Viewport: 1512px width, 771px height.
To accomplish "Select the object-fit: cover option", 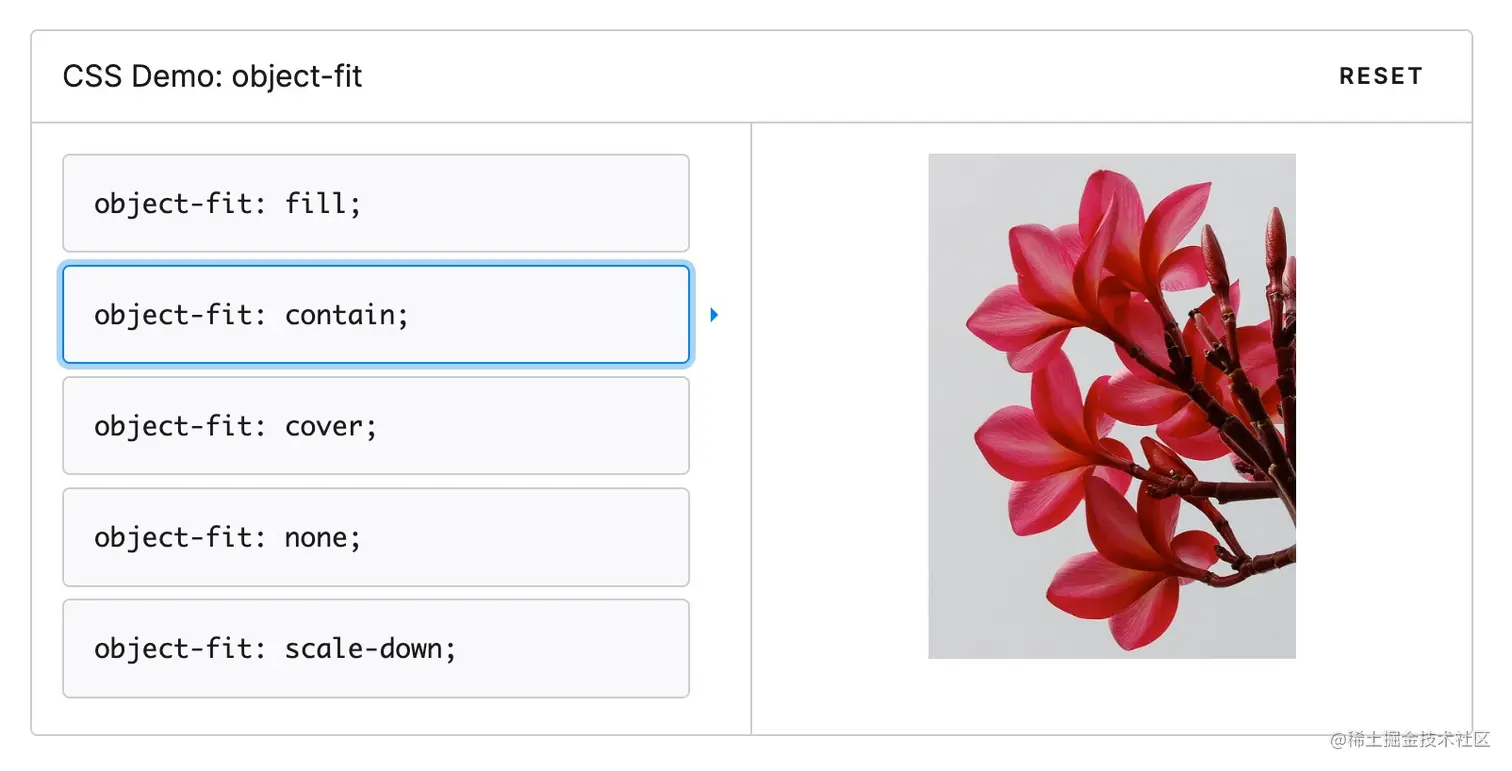I will coord(375,426).
